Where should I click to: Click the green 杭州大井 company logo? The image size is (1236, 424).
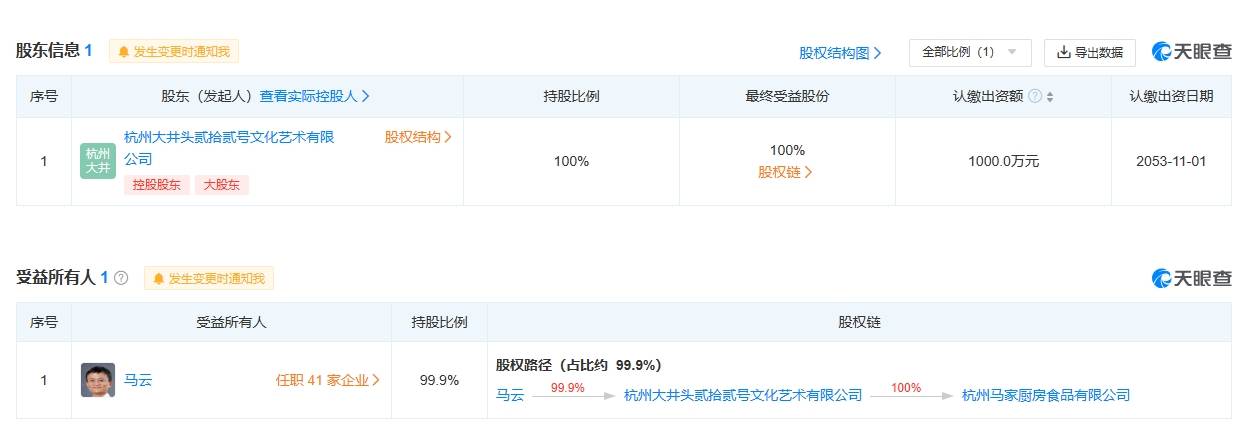click(98, 161)
